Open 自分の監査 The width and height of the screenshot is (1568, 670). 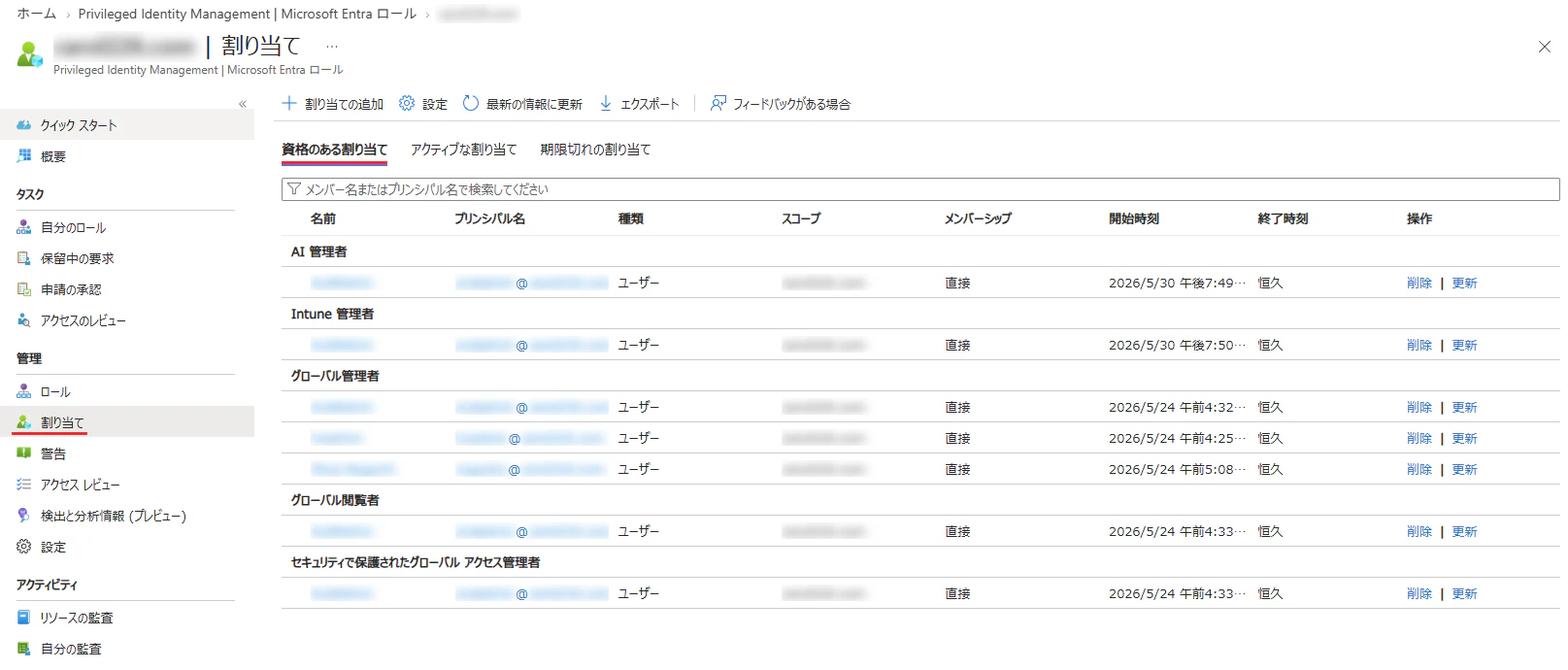[x=70, y=649]
